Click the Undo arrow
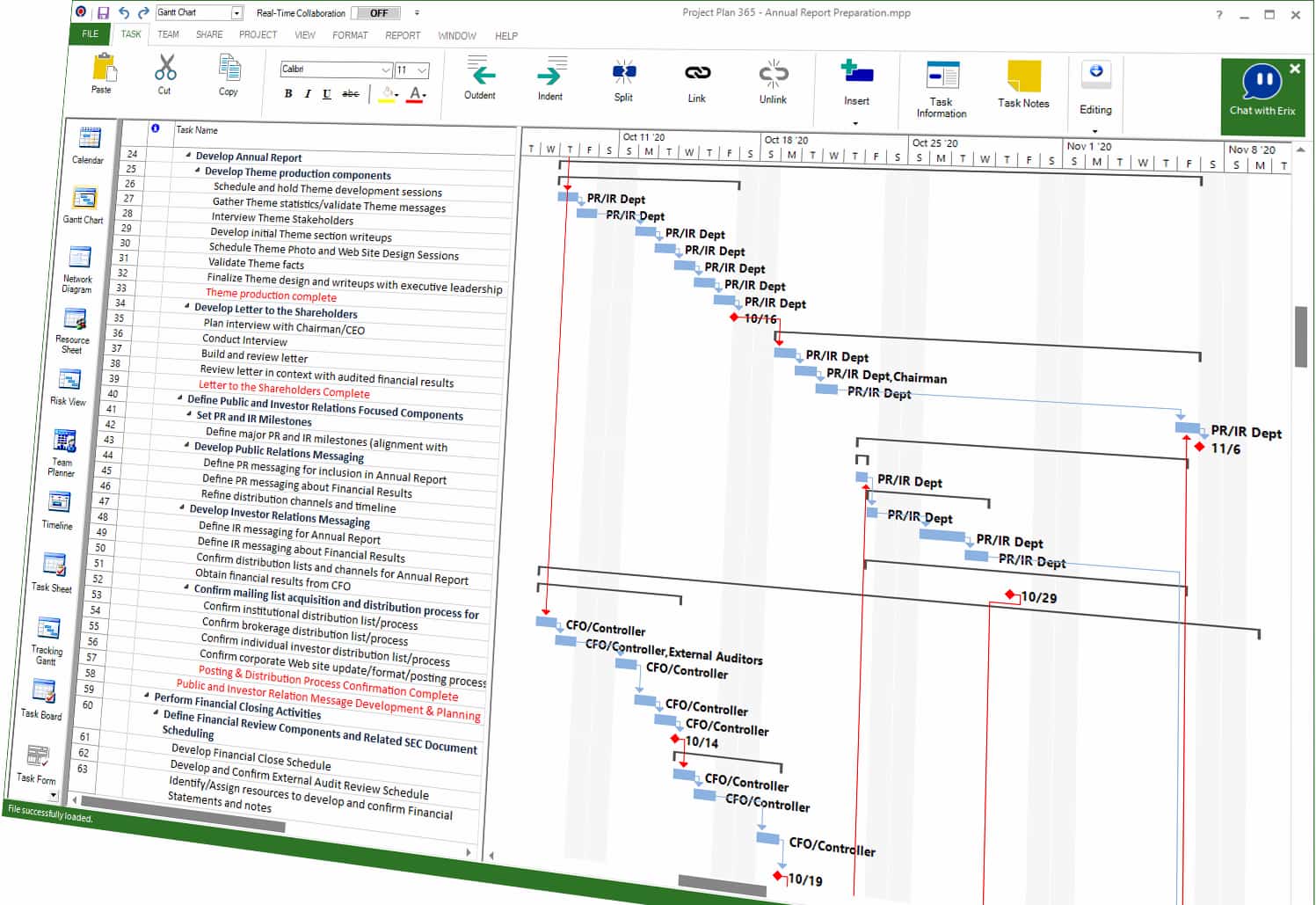Image resolution: width=1316 pixels, height=905 pixels. [124, 12]
